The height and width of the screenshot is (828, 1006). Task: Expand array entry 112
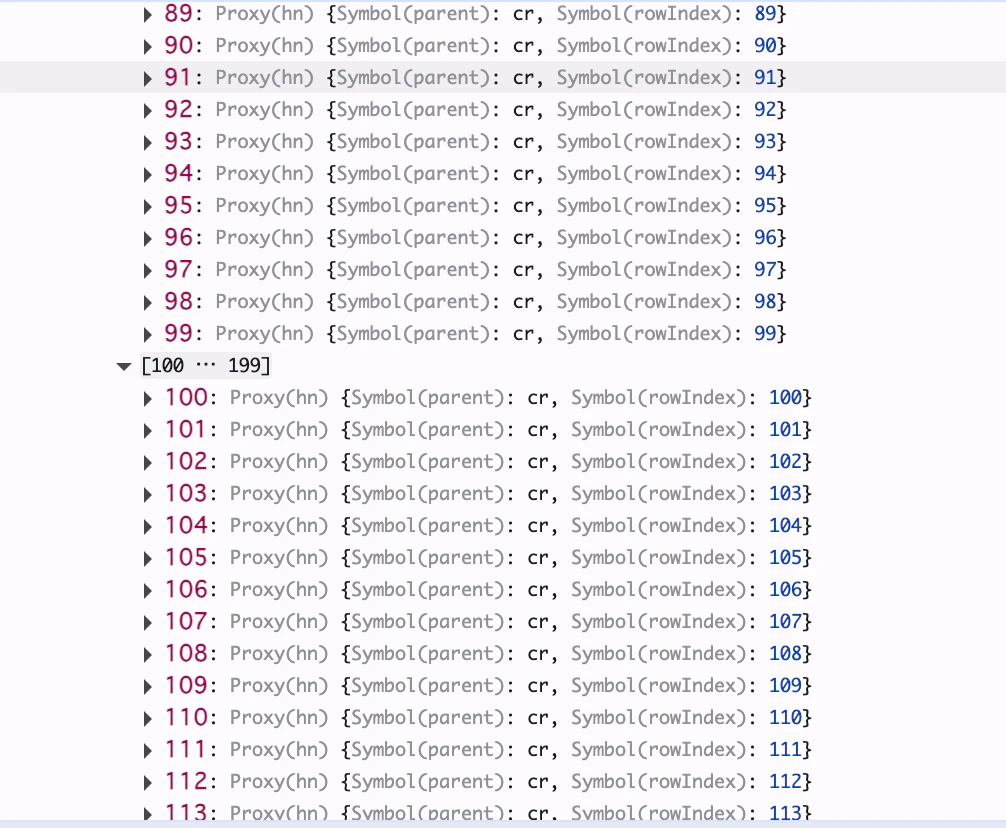click(x=148, y=784)
